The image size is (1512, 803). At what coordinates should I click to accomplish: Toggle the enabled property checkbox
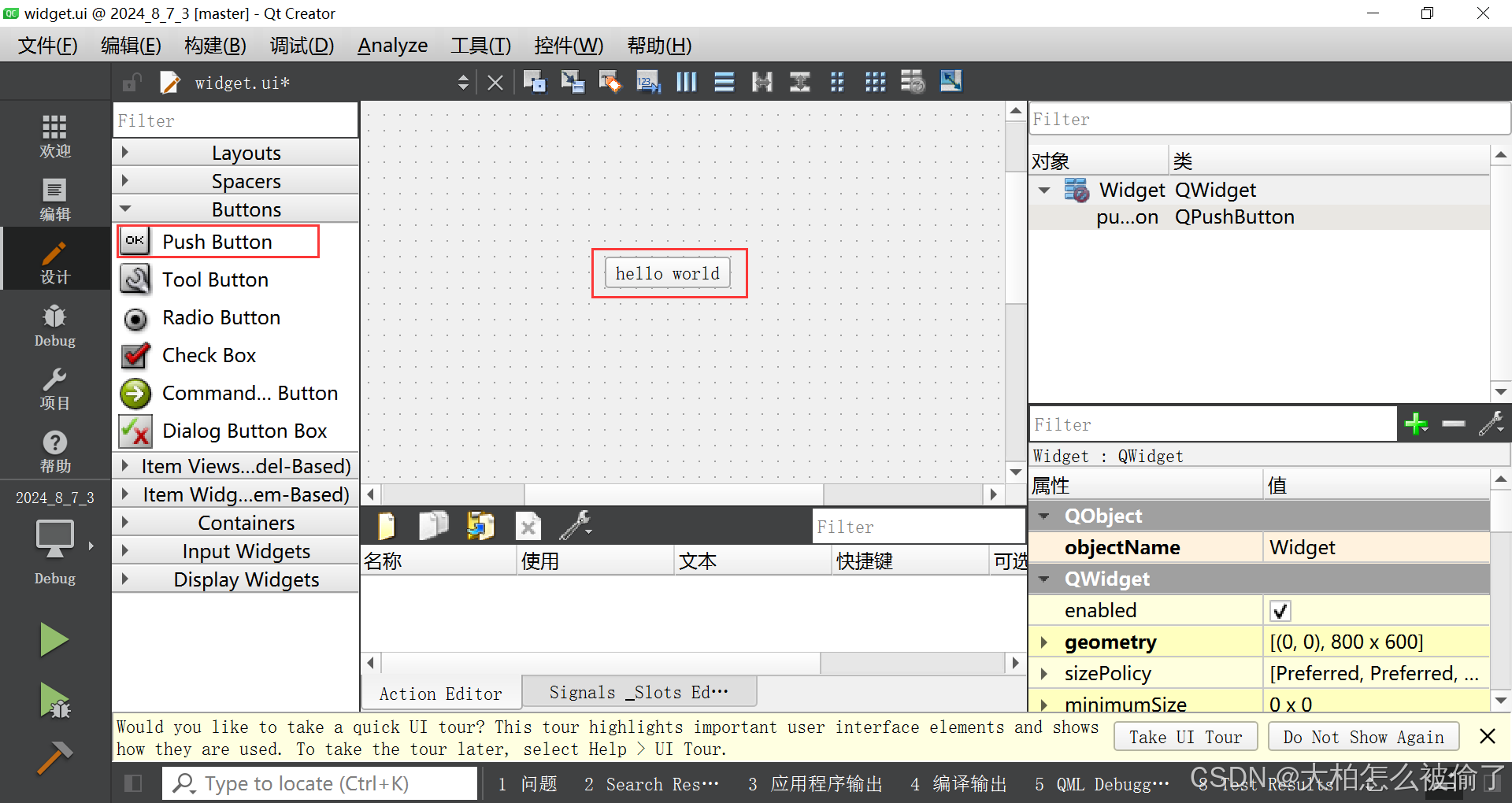click(x=1280, y=611)
